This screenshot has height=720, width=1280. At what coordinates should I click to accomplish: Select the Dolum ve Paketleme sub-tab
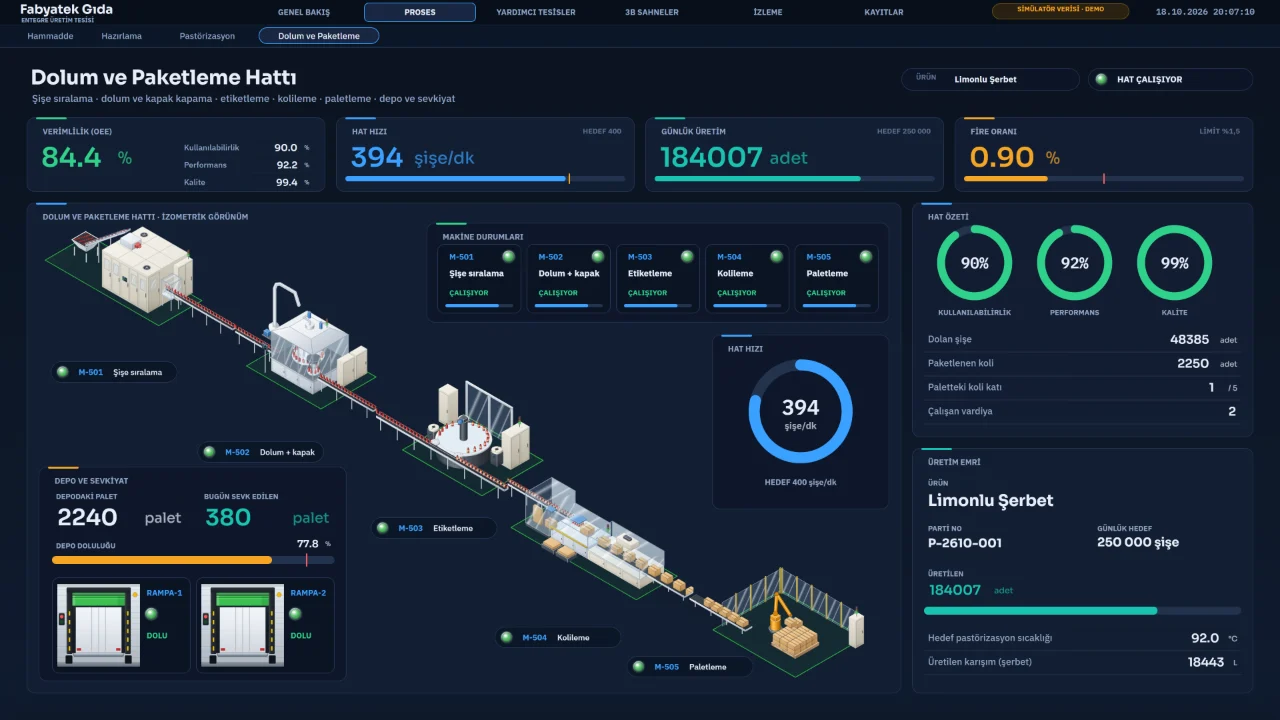pyautogui.click(x=319, y=36)
